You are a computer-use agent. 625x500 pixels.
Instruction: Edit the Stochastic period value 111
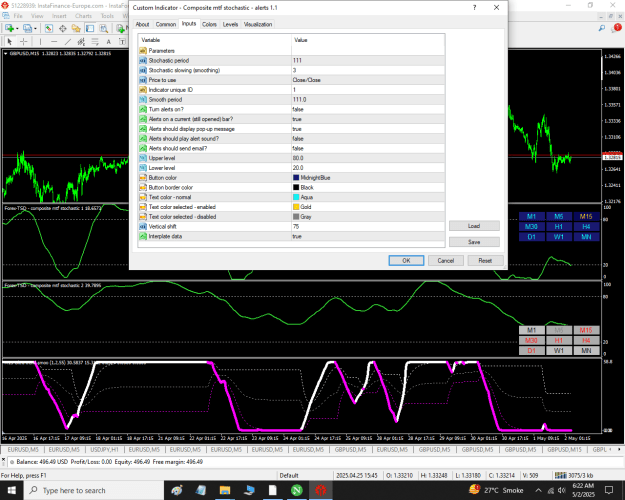[x=368, y=60]
